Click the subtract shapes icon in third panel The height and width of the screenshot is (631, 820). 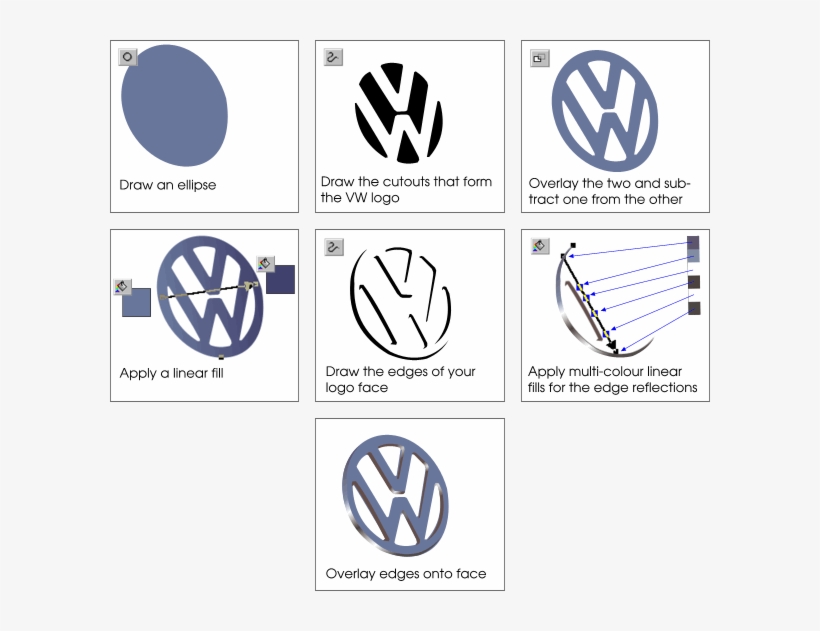click(540, 58)
